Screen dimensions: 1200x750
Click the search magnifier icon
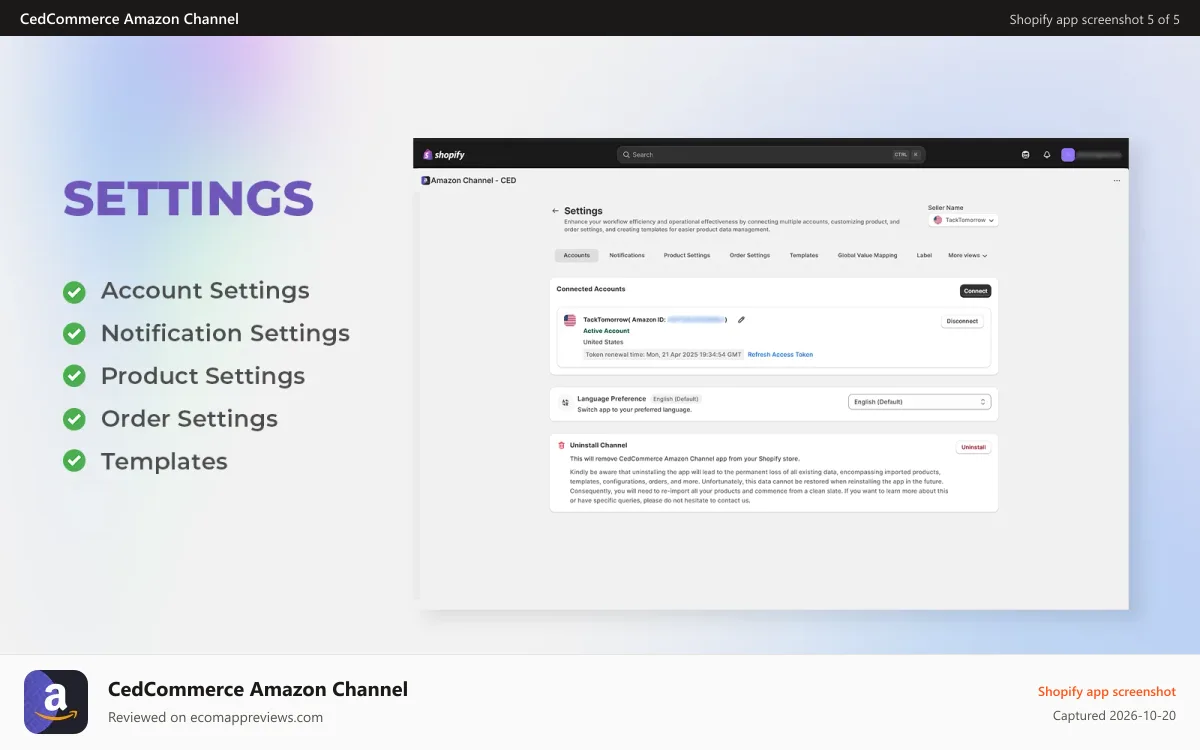click(x=626, y=155)
